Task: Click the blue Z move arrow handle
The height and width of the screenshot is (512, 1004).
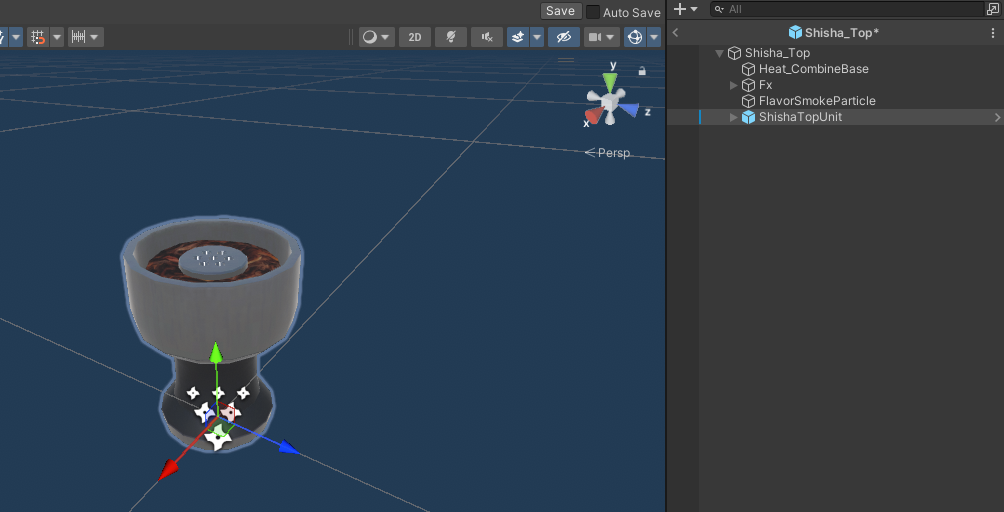Action: (289, 447)
